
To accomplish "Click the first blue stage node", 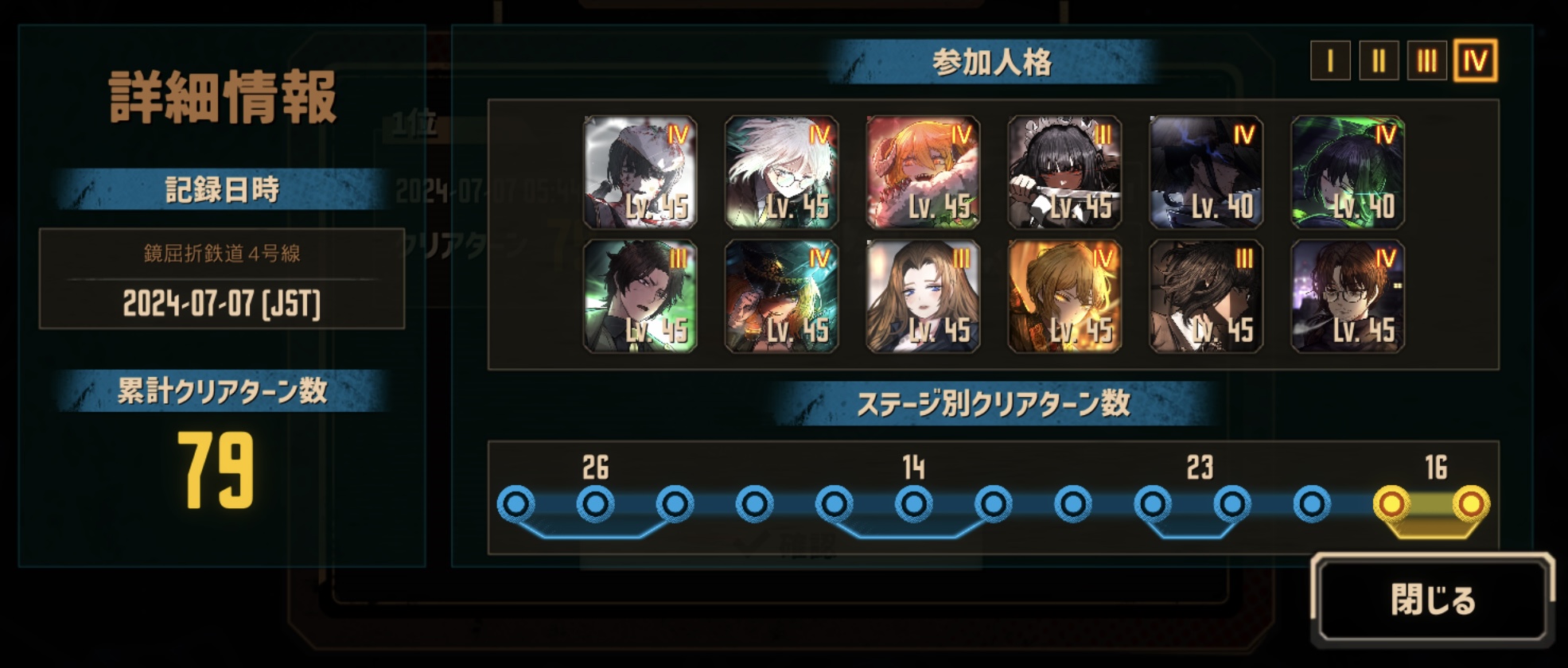I will click(516, 503).
